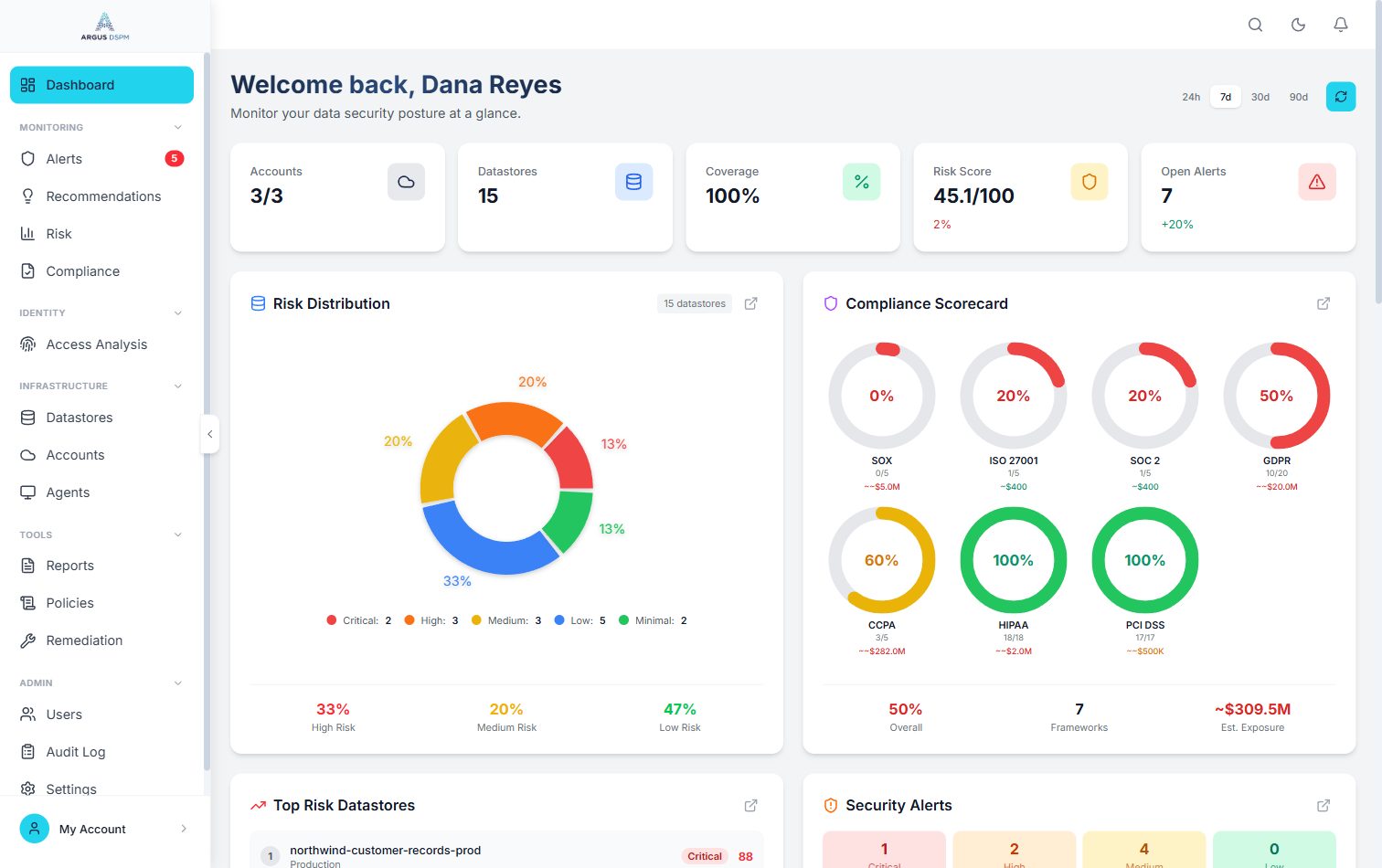Click the CCPA 60% compliance ring
The width and height of the screenshot is (1382, 868).
pos(881,560)
